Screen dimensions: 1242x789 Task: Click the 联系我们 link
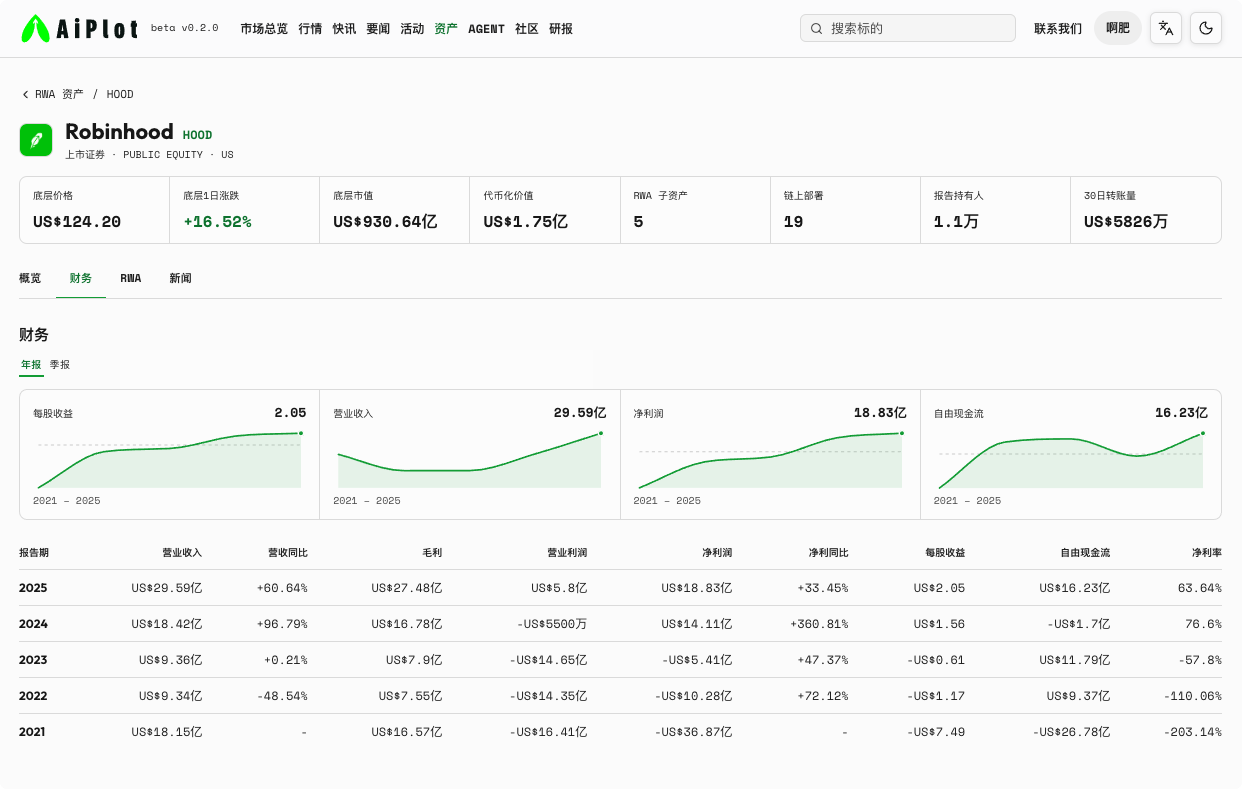[x=1058, y=29]
